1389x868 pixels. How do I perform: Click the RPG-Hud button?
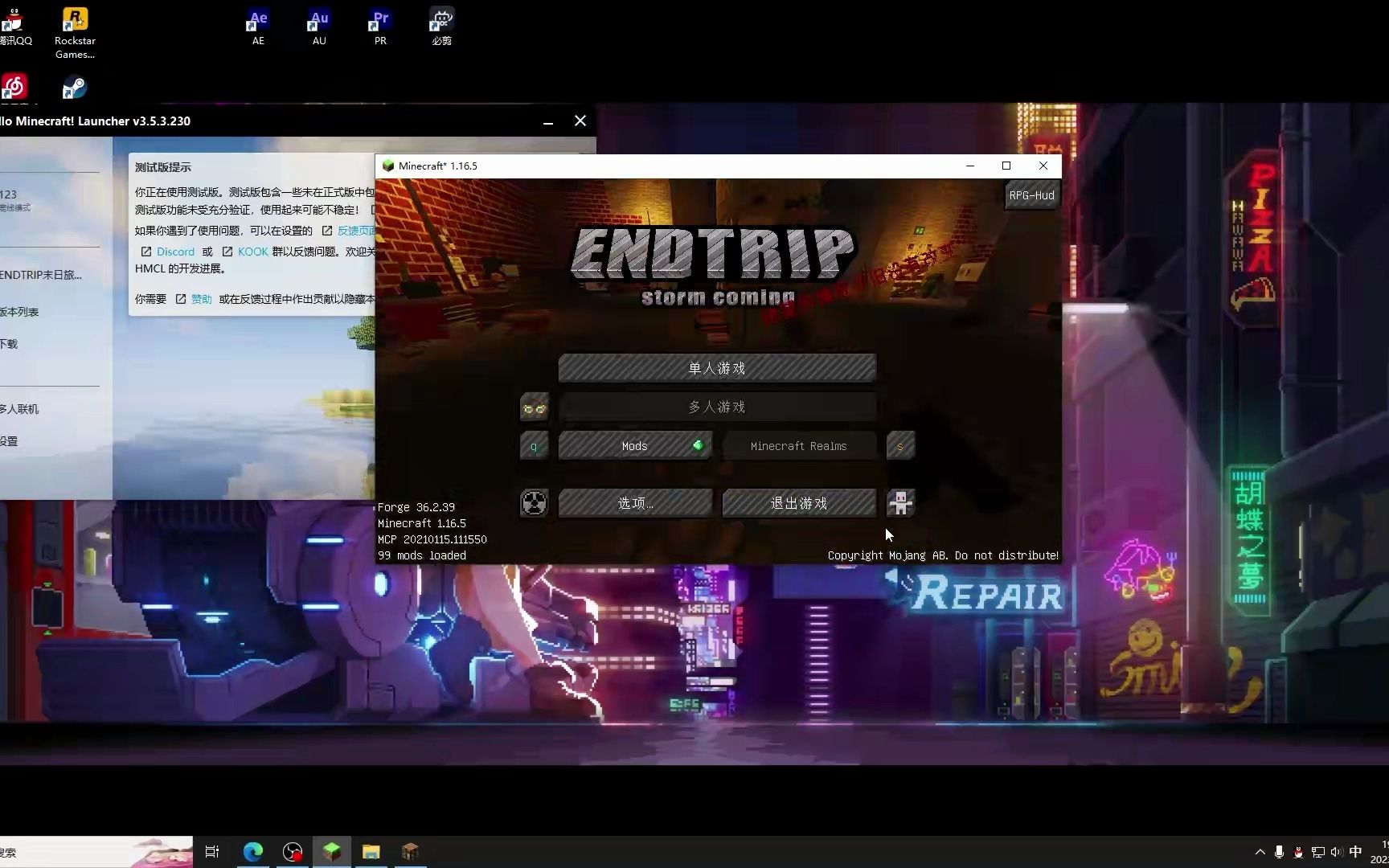click(1031, 195)
